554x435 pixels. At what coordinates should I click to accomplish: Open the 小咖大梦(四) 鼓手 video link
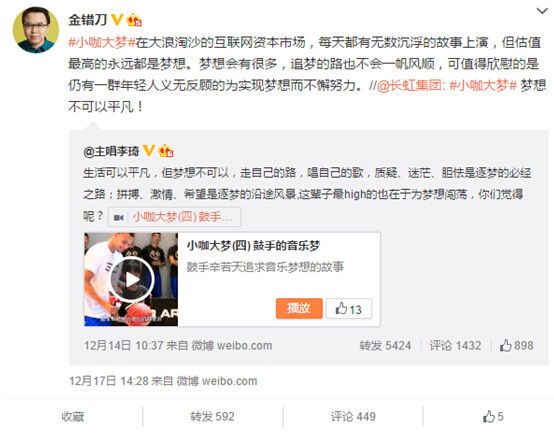click(x=175, y=217)
